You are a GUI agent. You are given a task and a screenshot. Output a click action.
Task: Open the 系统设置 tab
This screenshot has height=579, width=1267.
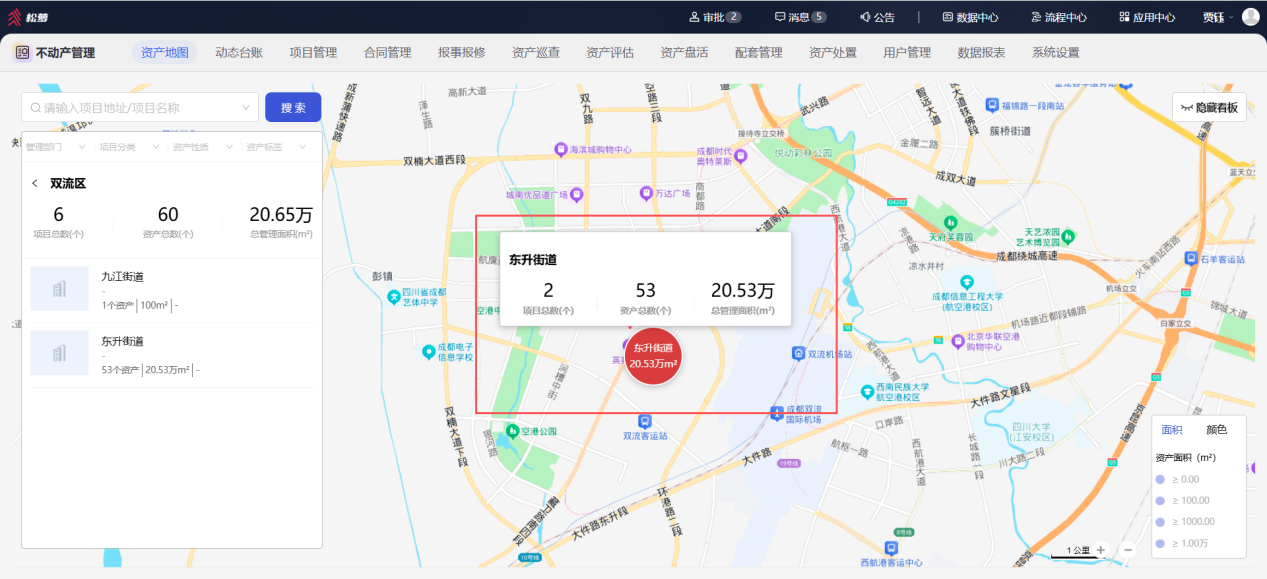(1056, 53)
